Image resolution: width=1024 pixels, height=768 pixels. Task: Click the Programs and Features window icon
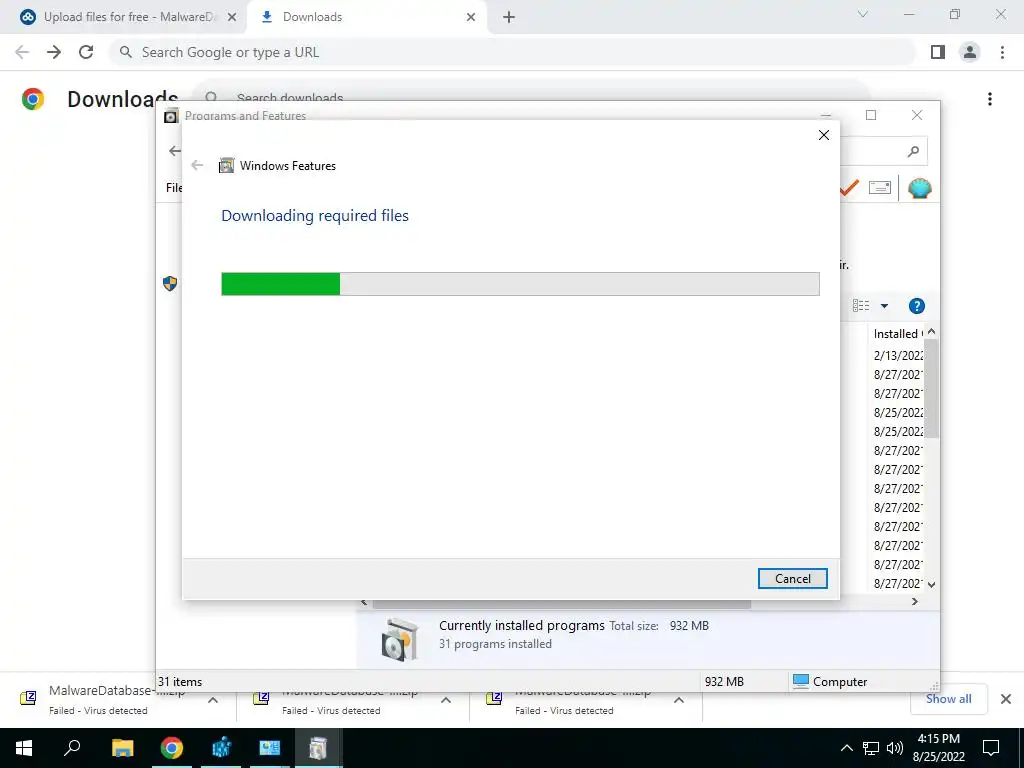tap(171, 116)
